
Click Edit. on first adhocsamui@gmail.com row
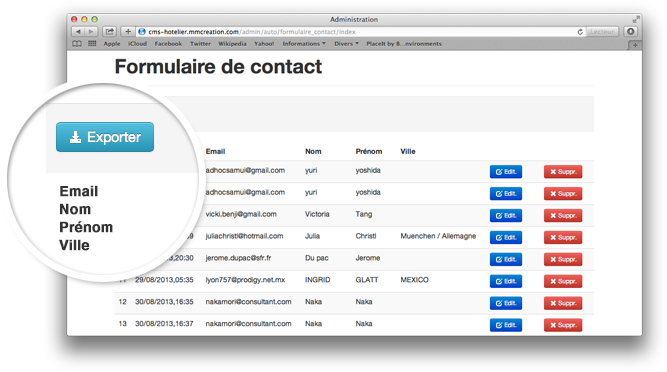coord(506,172)
